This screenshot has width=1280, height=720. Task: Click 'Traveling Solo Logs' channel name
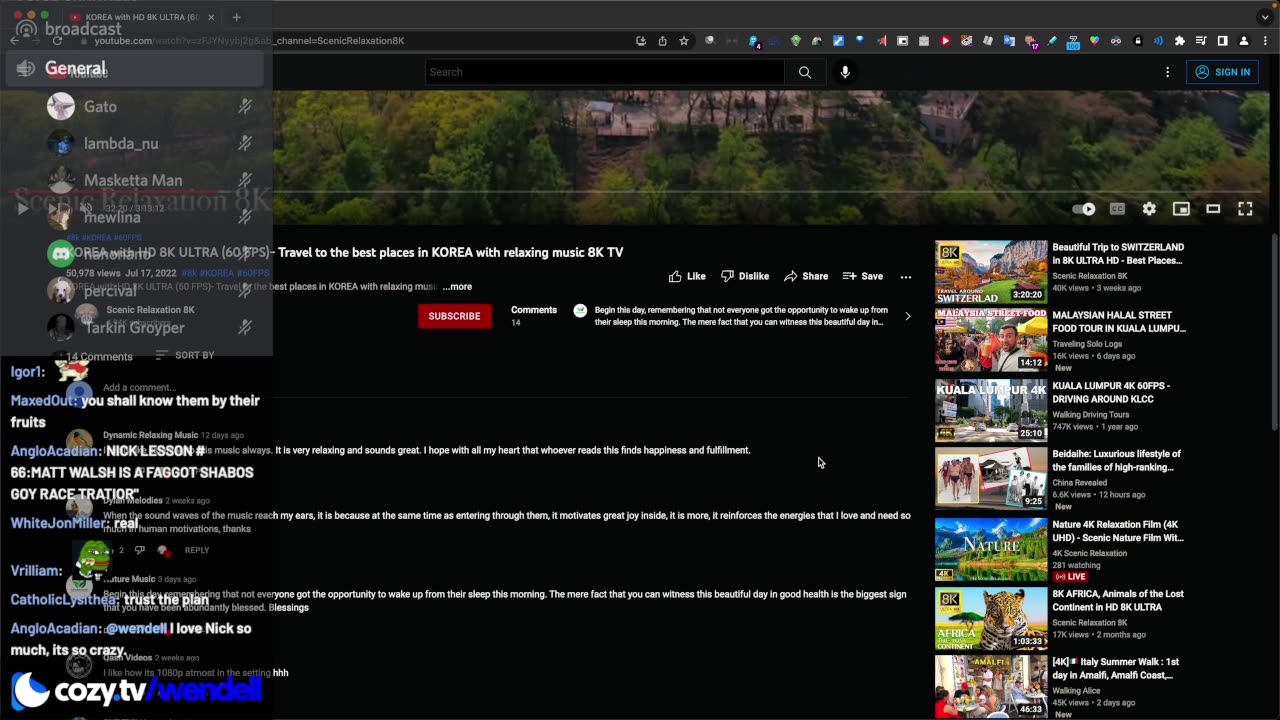pyautogui.click(x=1087, y=344)
